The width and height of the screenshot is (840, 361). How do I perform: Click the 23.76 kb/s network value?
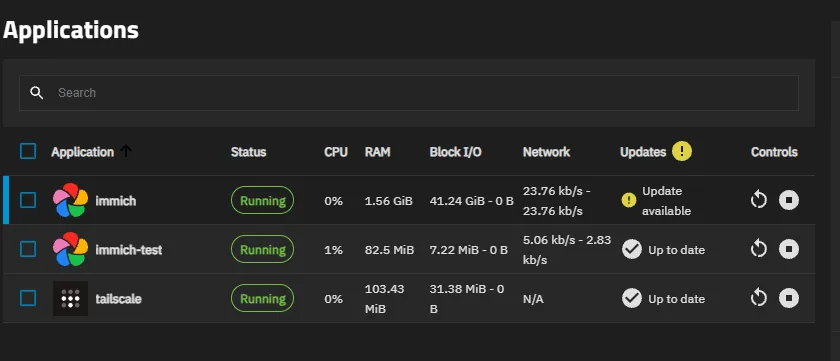click(557, 201)
